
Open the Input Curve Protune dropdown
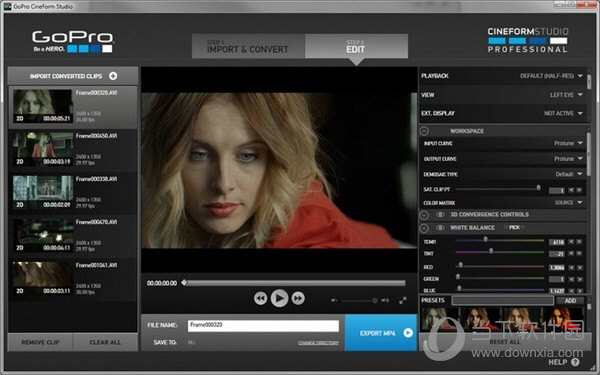coord(569,143)
